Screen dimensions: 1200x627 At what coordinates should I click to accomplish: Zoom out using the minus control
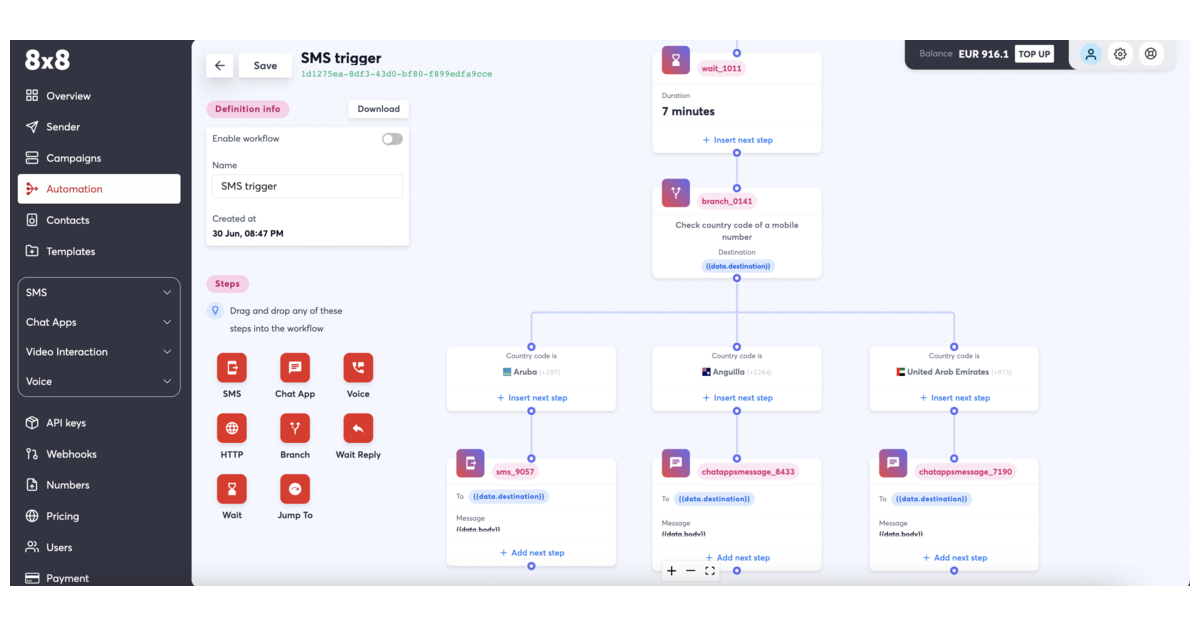click(x=690, y=570)
